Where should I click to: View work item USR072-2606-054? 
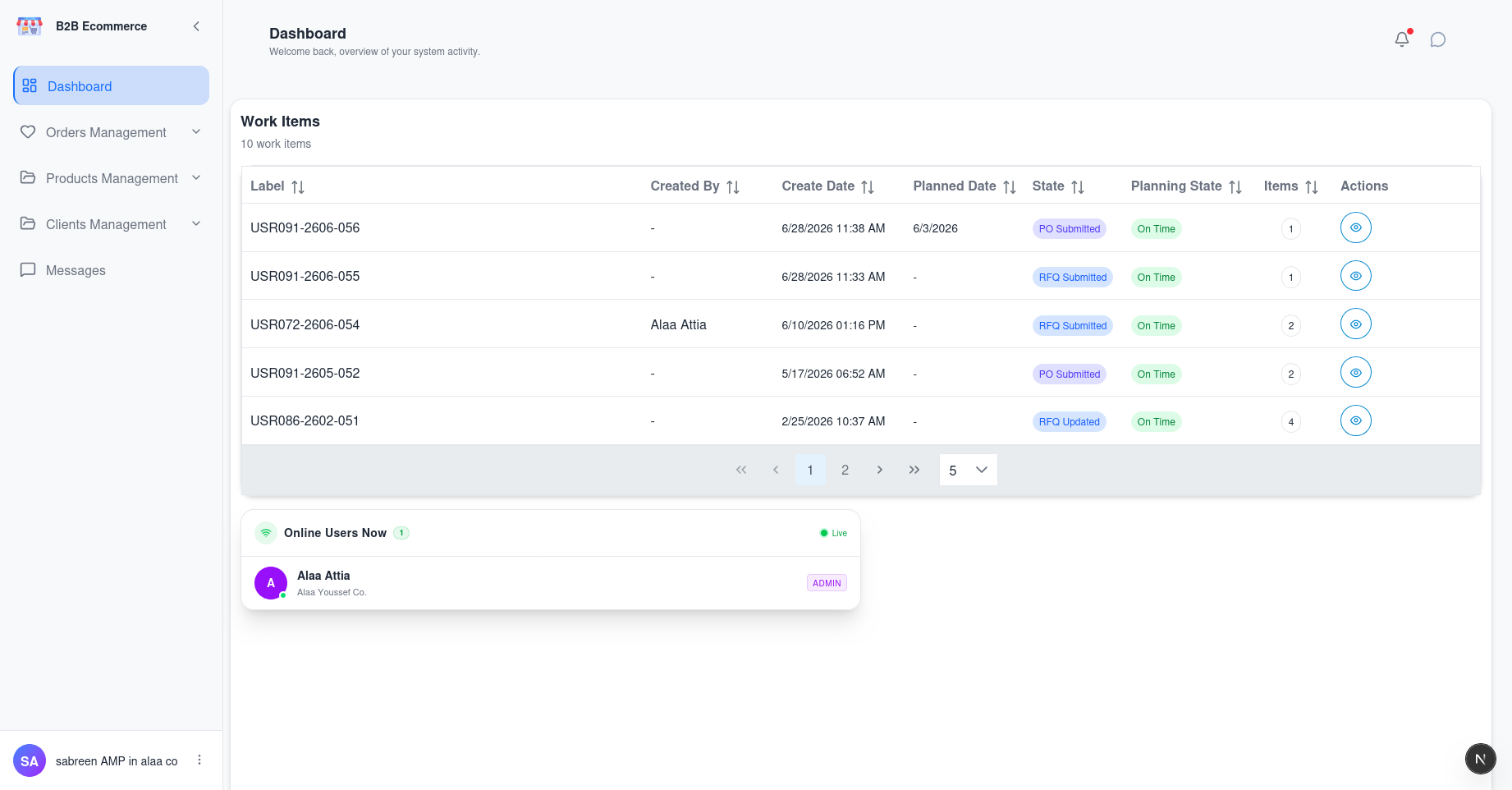click(1356, 324)
